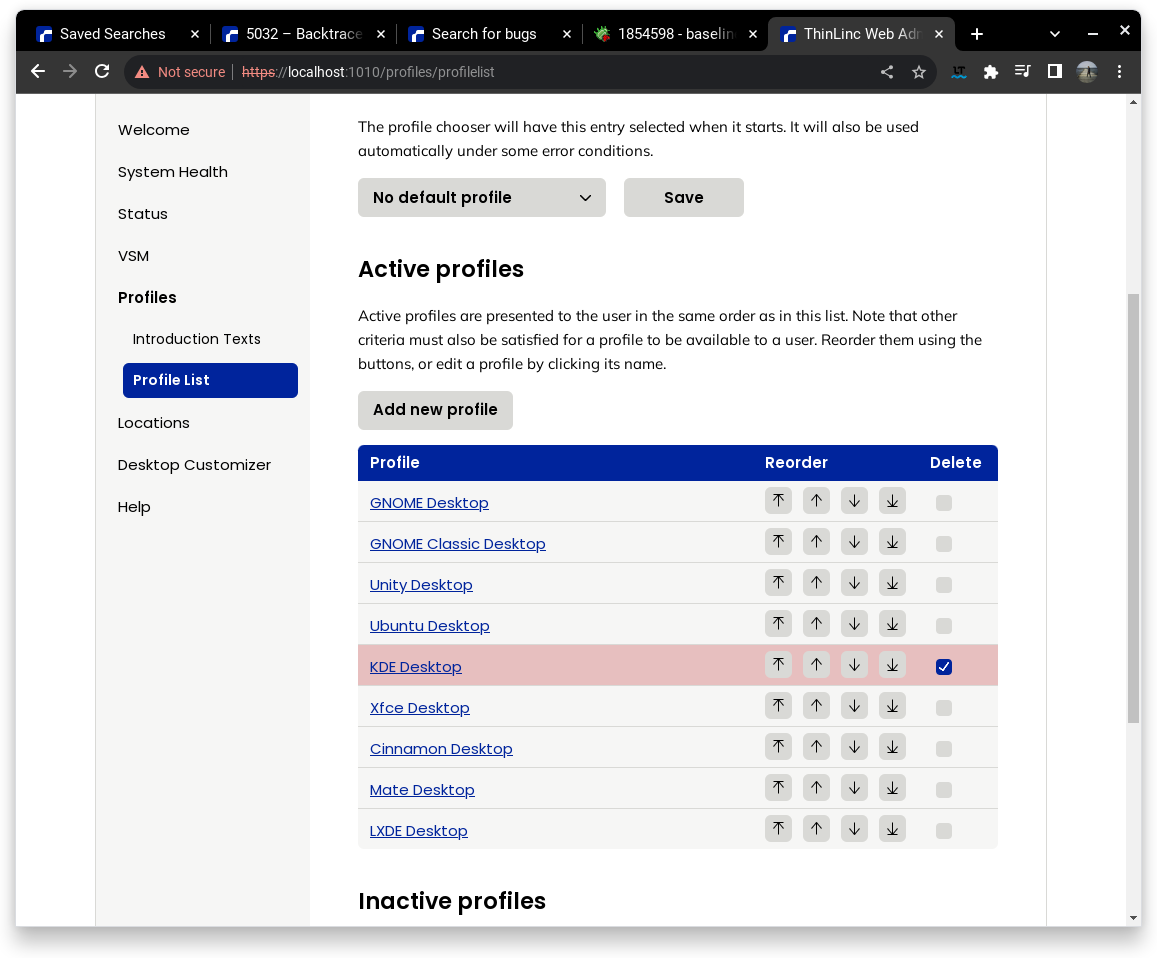Move Cinnamon Desktop profile to top

778,747
